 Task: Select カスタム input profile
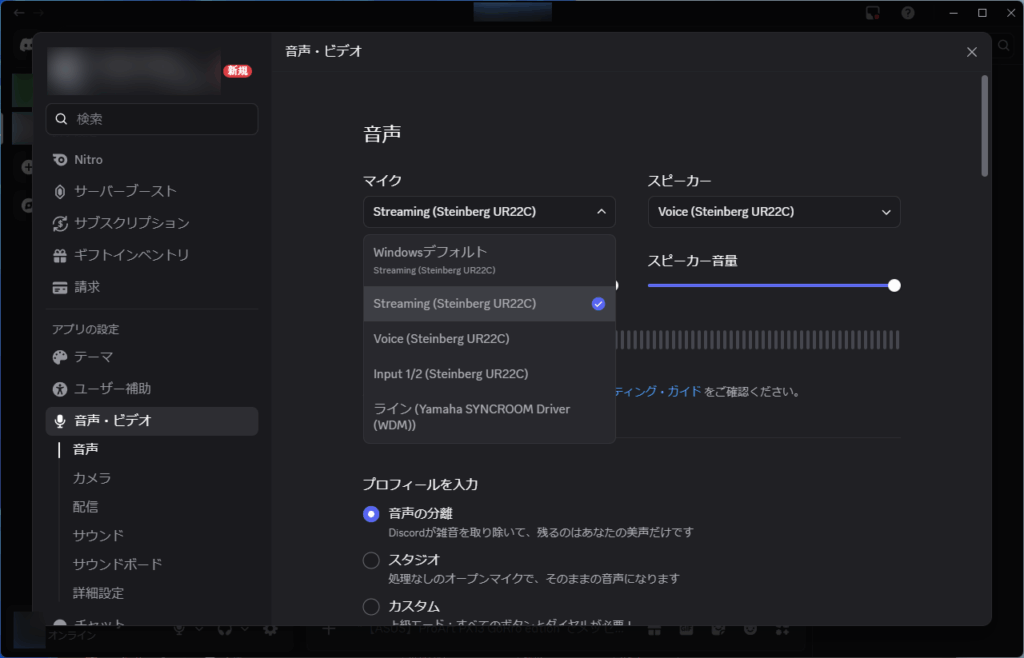coord(371,606)
